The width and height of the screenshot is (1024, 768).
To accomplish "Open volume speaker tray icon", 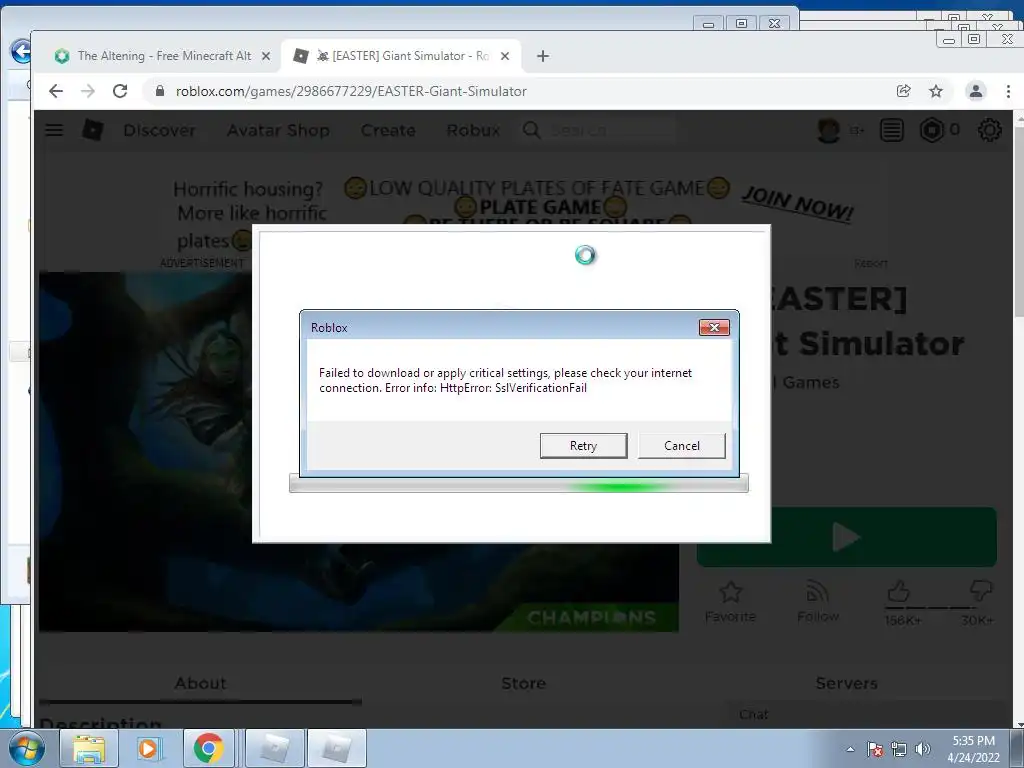I will tap(923, 749).
